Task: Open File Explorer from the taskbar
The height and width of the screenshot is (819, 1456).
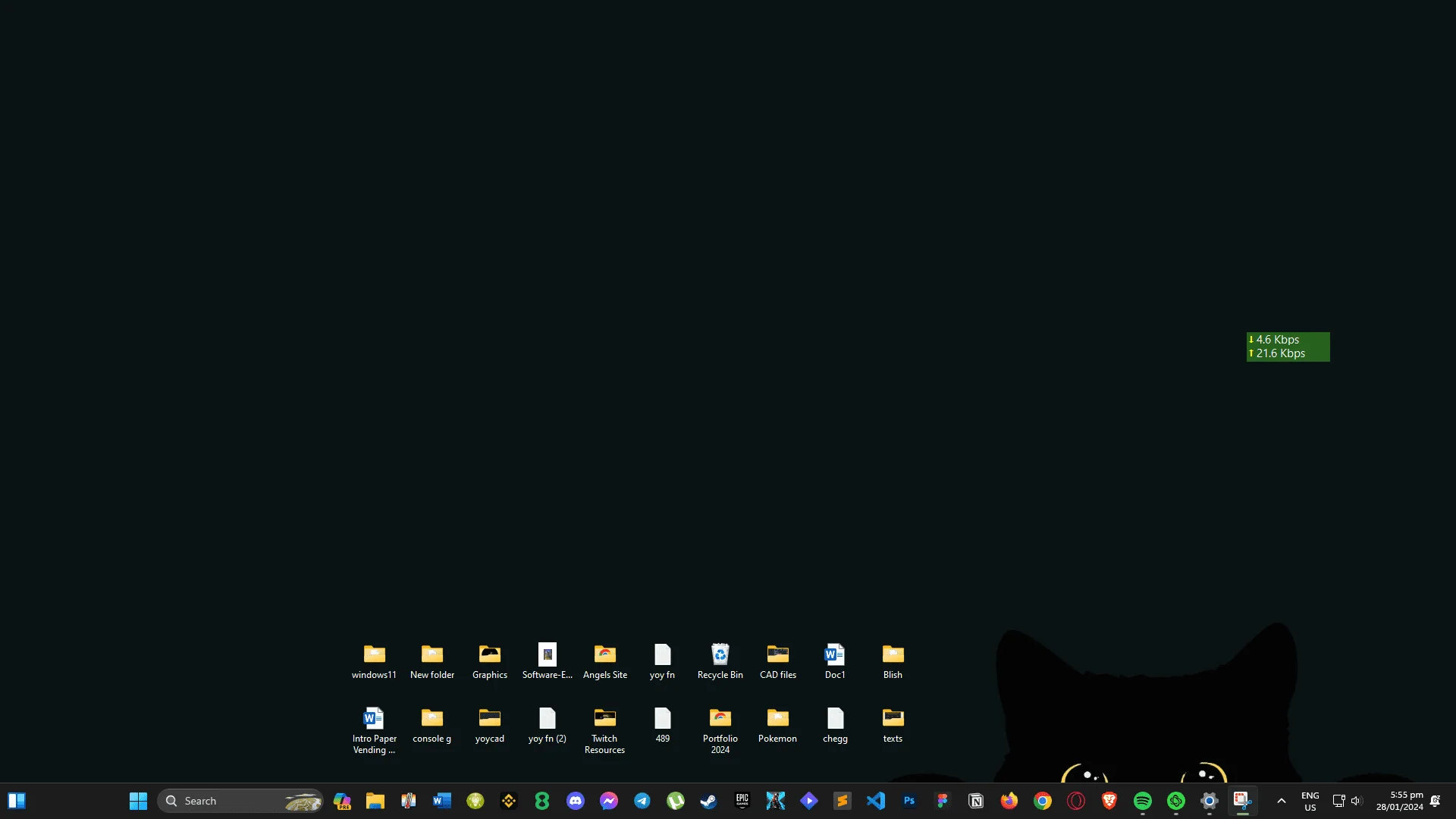Action: click(375, 801)
